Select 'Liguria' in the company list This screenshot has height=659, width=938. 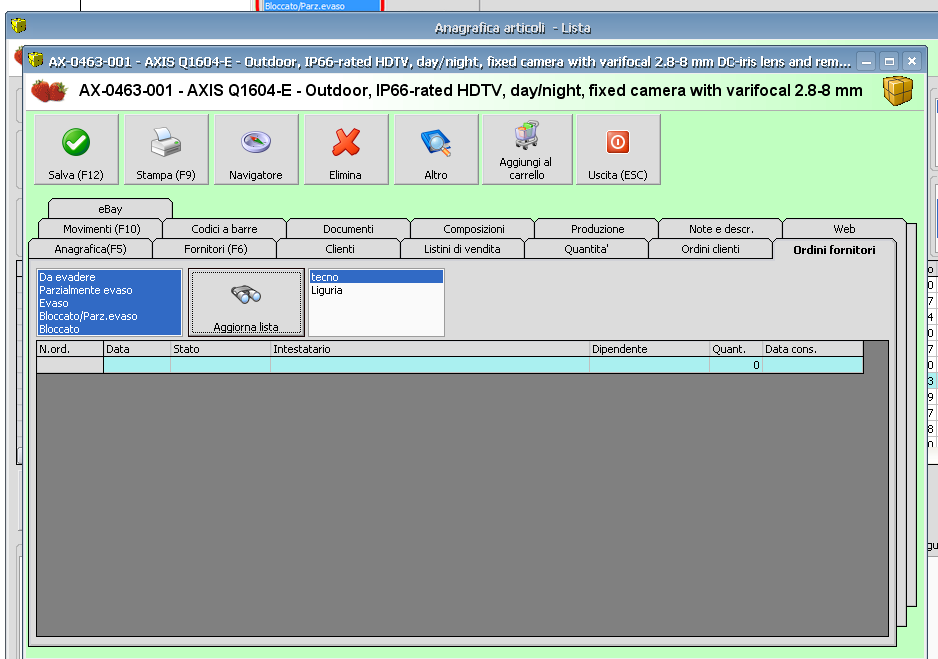(376, 290)
